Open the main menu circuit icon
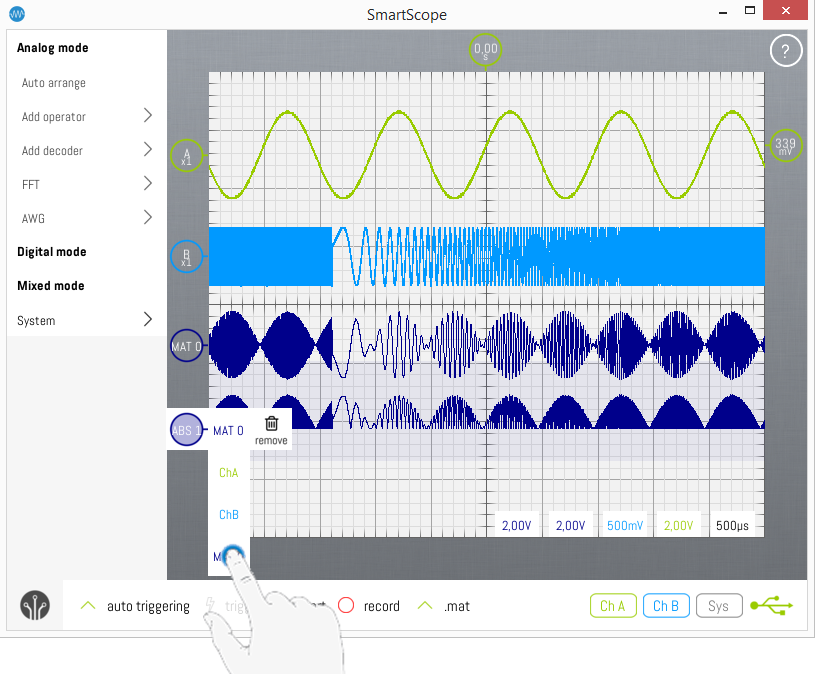 (x=35, y=606)
